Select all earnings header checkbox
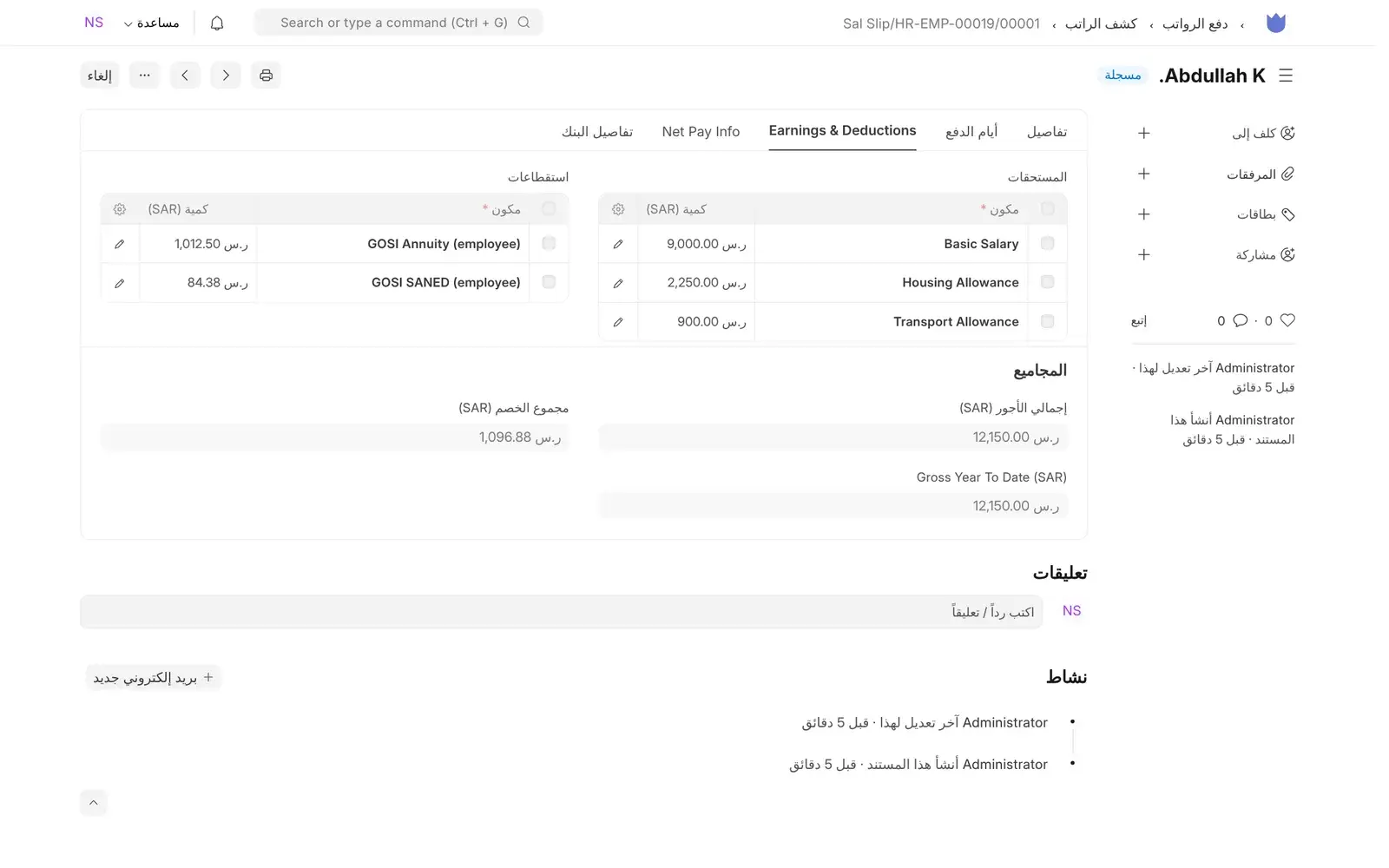This screenshot has width=1389, height=868. 1048,209
